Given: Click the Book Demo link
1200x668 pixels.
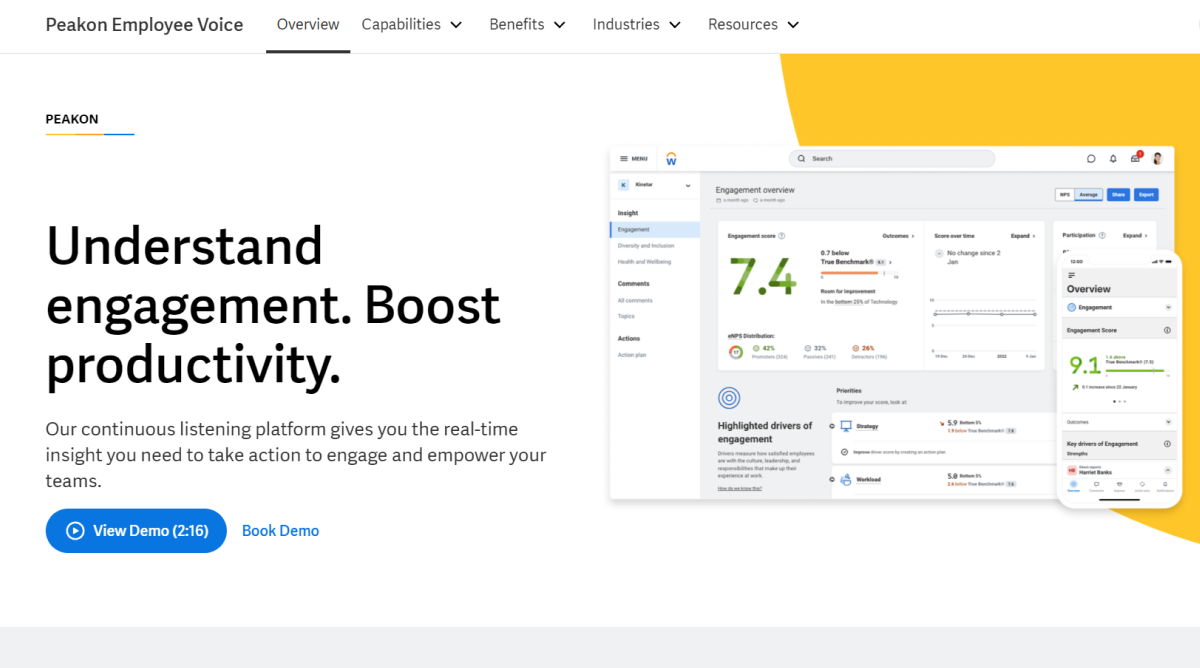Looking at the screenshot, I should pyautogui.click(x=280, y=531).
